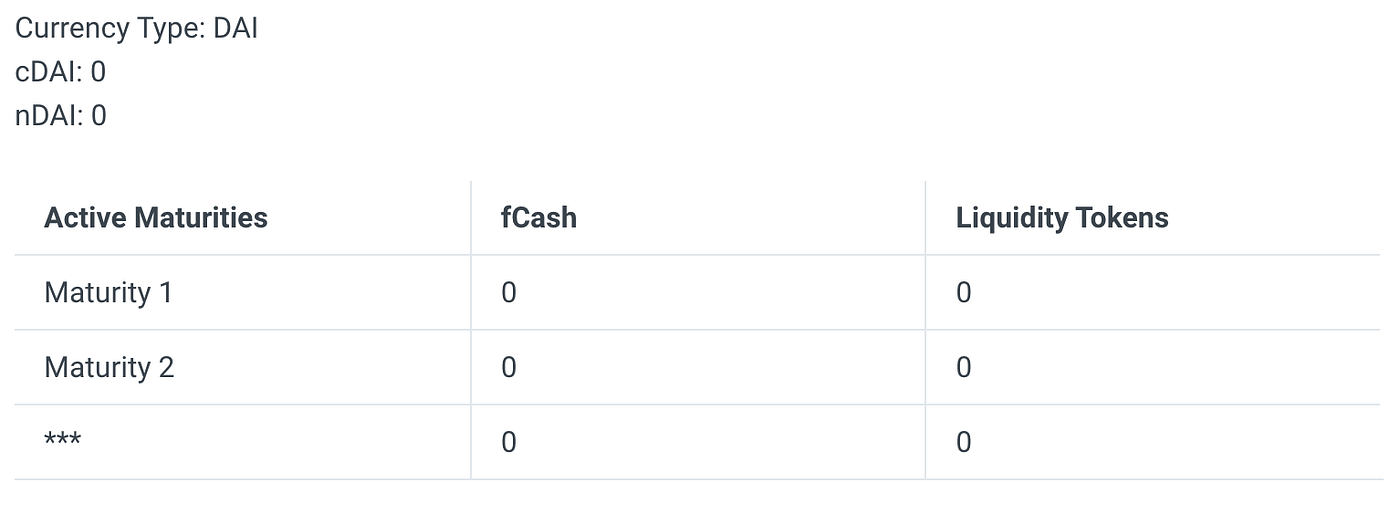
Task: Click the Currency Type: DAI text
Action: 136,28
